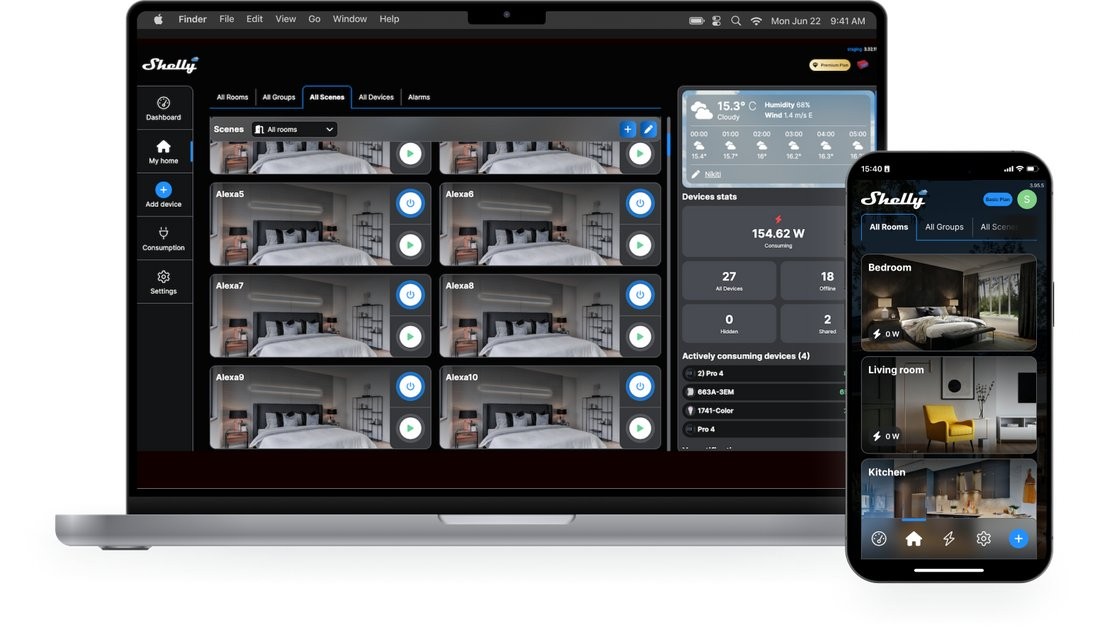The width and height of the screenshot is (1100, 639).
Task: Switch to the All Groups tab on laptop
Action: pos(279,97)
